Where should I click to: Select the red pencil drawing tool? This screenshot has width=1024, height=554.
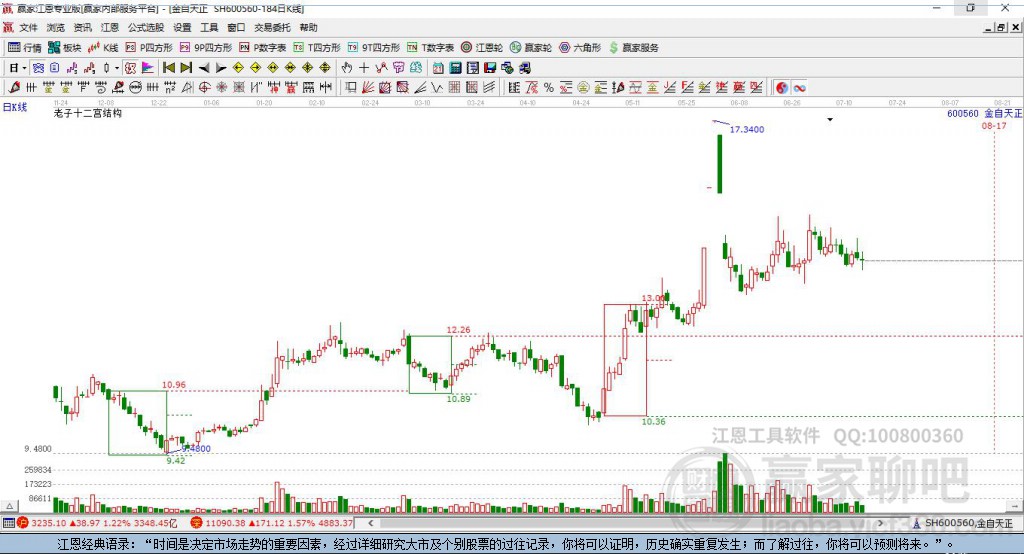pyautogui.click(x=14, y=88)
